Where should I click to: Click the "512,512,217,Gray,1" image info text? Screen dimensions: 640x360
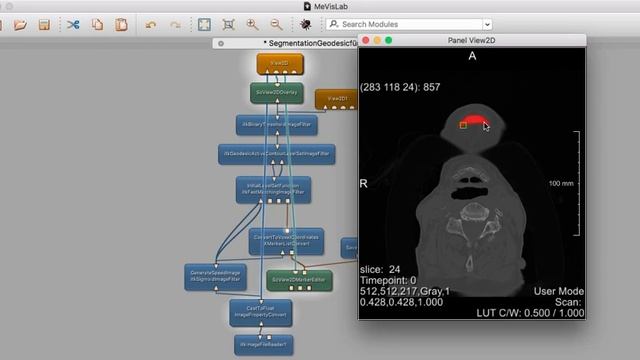tap(404, 291)
